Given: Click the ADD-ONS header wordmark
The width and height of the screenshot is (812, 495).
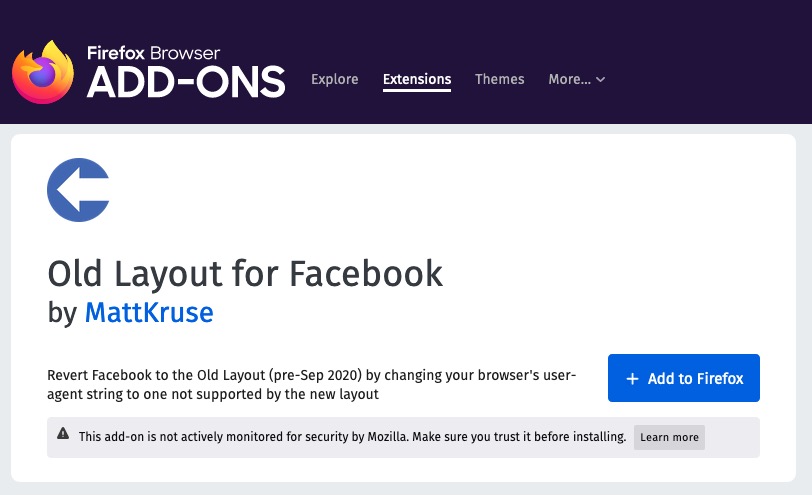Looking at the screenshot, I should [x=186, y=82].
